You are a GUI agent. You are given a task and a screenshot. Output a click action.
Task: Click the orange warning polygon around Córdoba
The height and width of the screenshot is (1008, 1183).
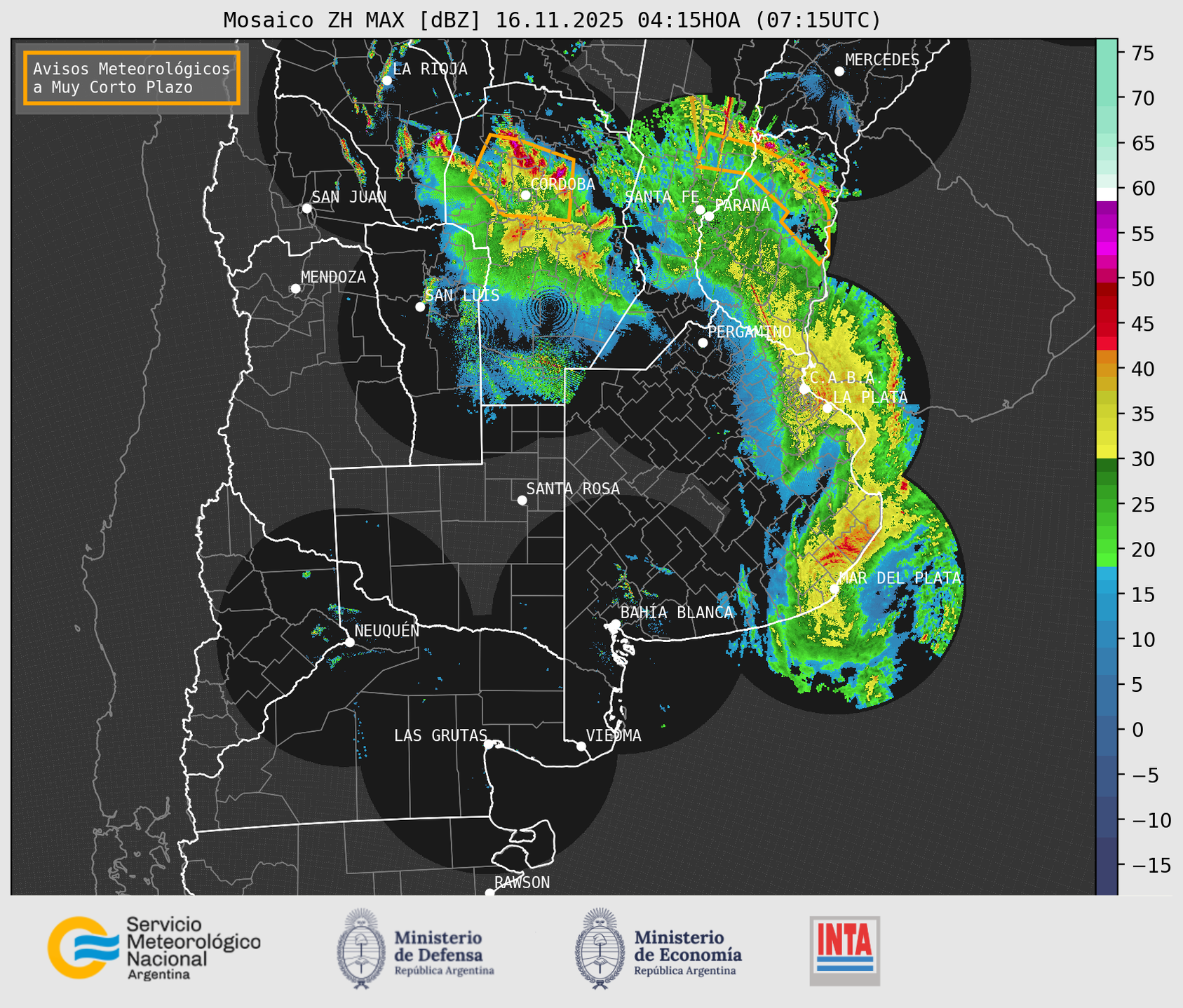click(522, 177)
